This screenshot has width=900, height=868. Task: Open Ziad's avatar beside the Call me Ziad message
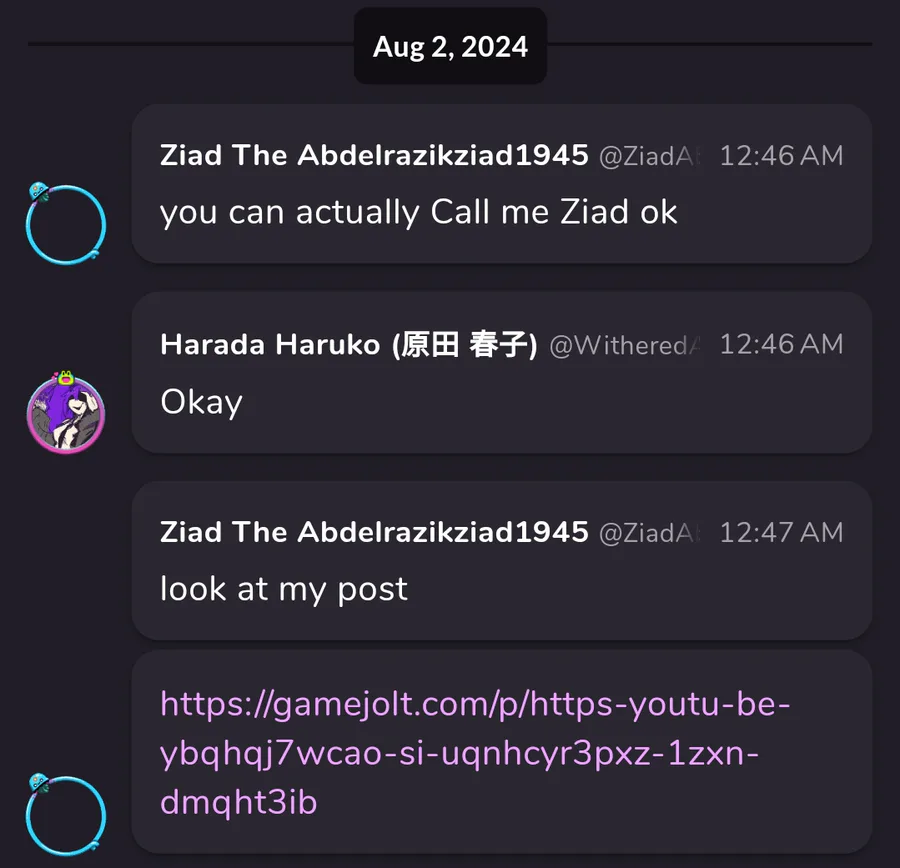[66, 224]
